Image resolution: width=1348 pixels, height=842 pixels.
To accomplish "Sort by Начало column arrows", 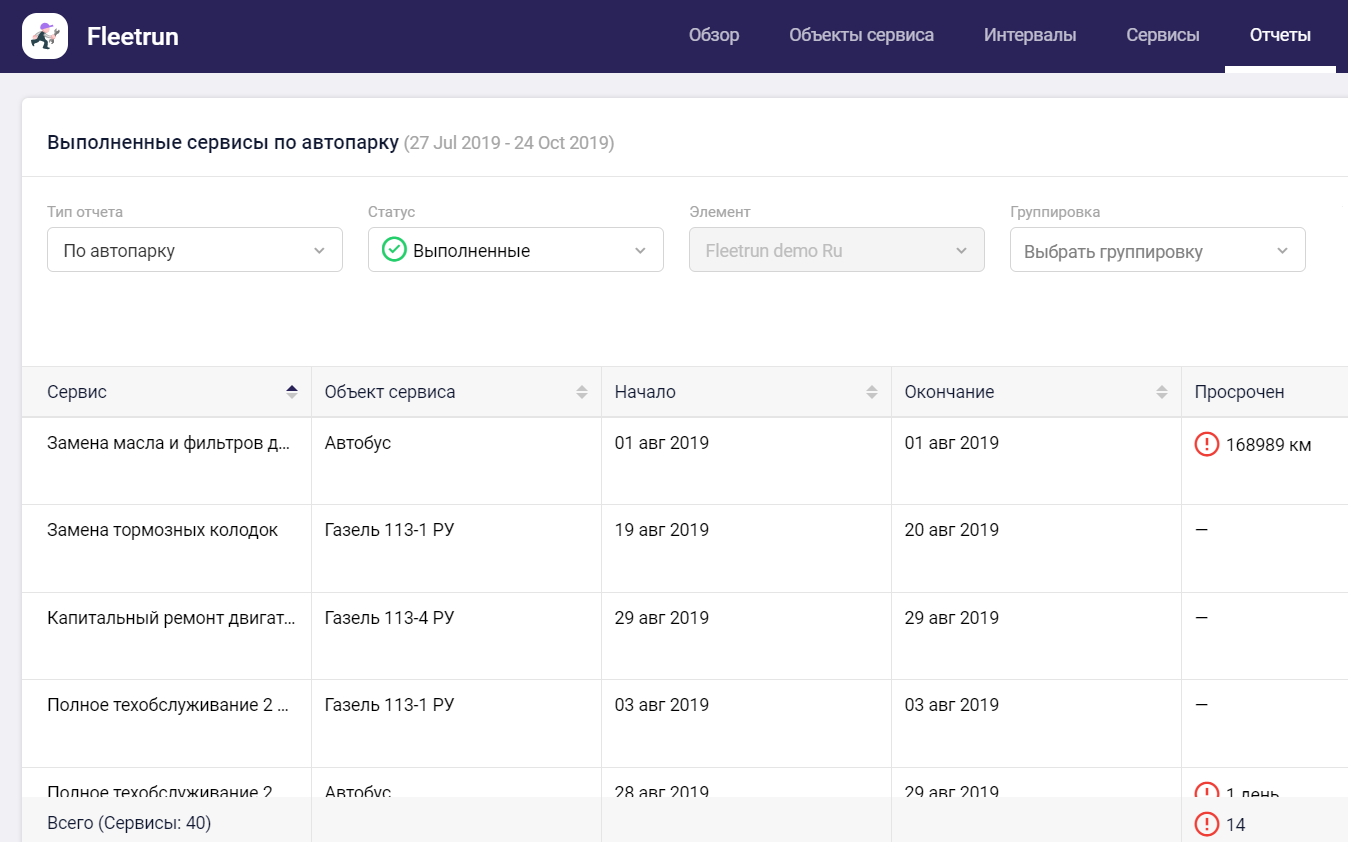I will [x=872, y=392].
